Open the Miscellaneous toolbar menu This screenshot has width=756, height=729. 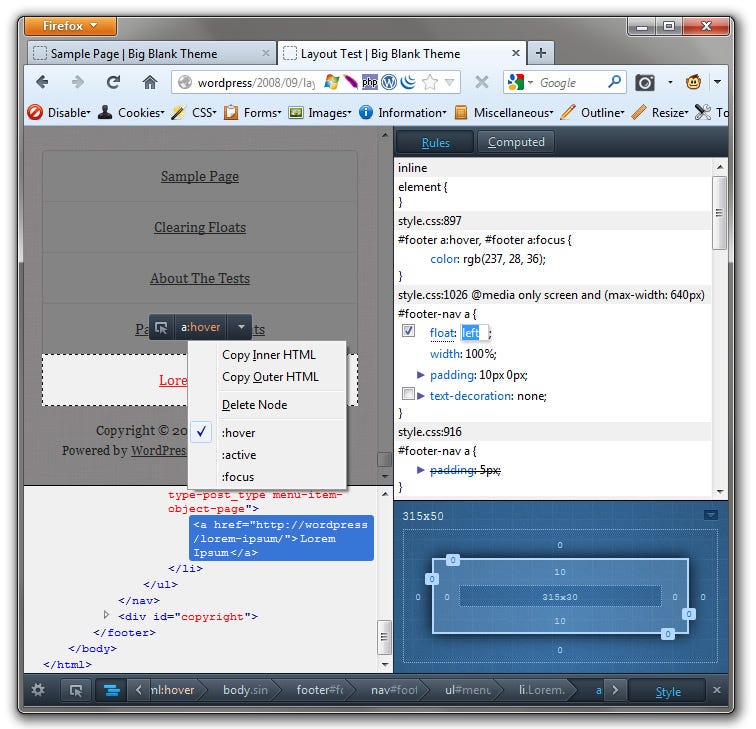(504, 112)
